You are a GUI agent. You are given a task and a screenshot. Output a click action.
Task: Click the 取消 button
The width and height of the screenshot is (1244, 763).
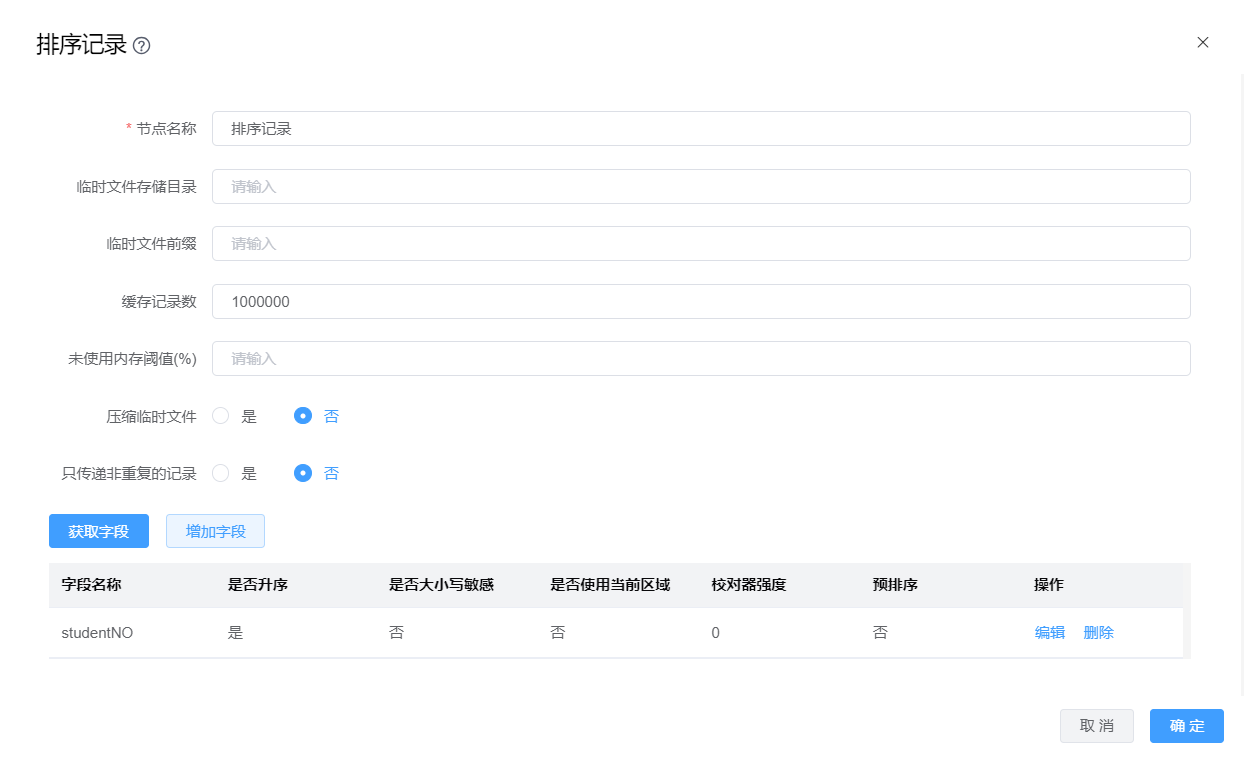(x=1096, y=726)
